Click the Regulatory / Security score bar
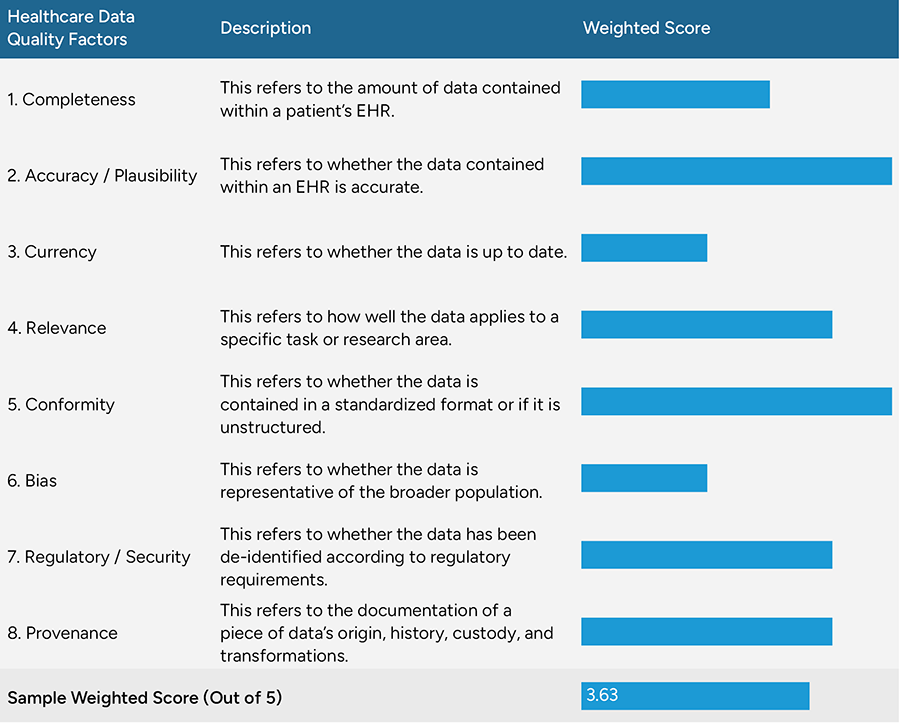The width and height of the screenshot is (900, 728). [706, 554]
